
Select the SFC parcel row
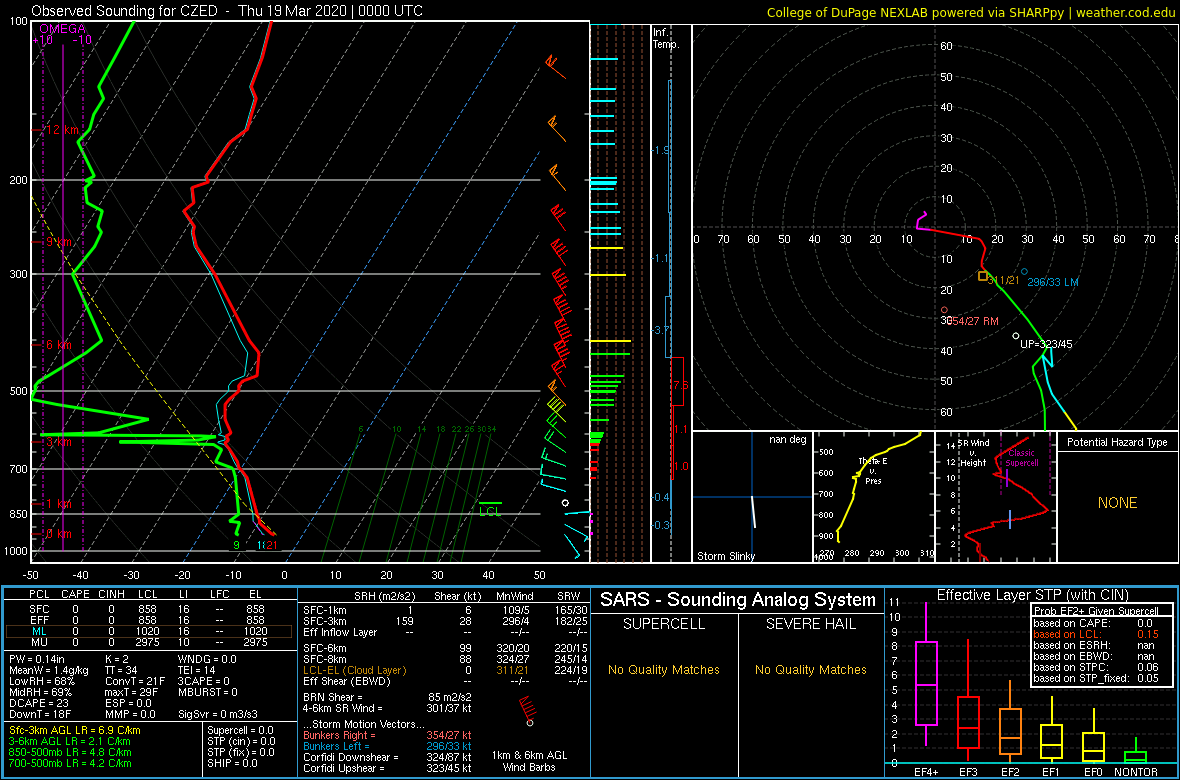point(149,608)
